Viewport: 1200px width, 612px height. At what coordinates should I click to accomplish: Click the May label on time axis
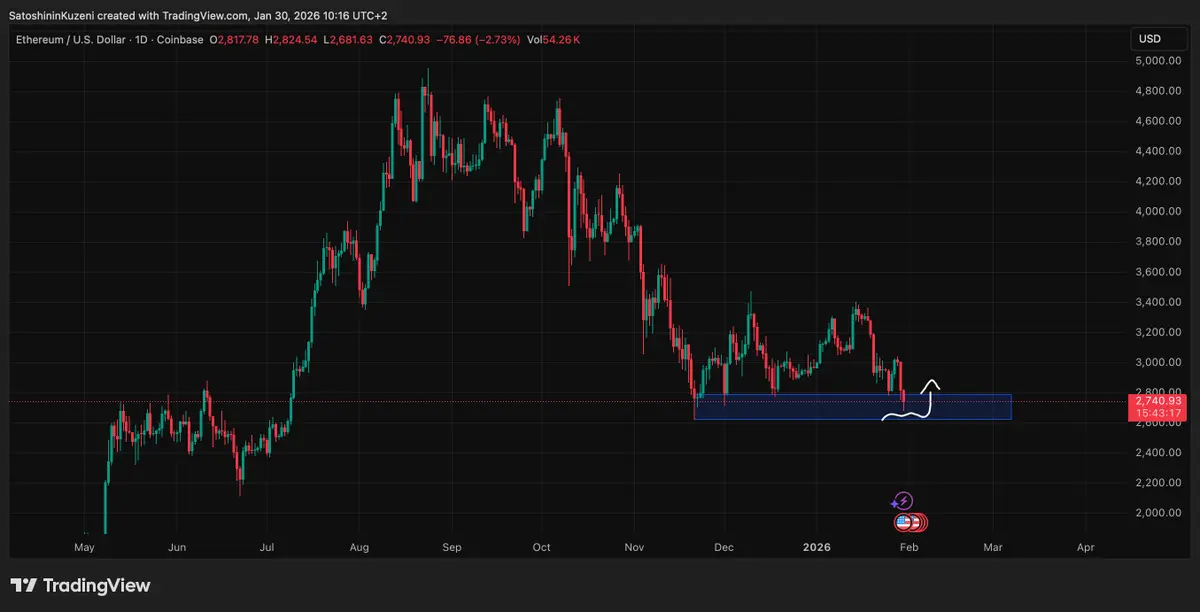tap(85, 548)
